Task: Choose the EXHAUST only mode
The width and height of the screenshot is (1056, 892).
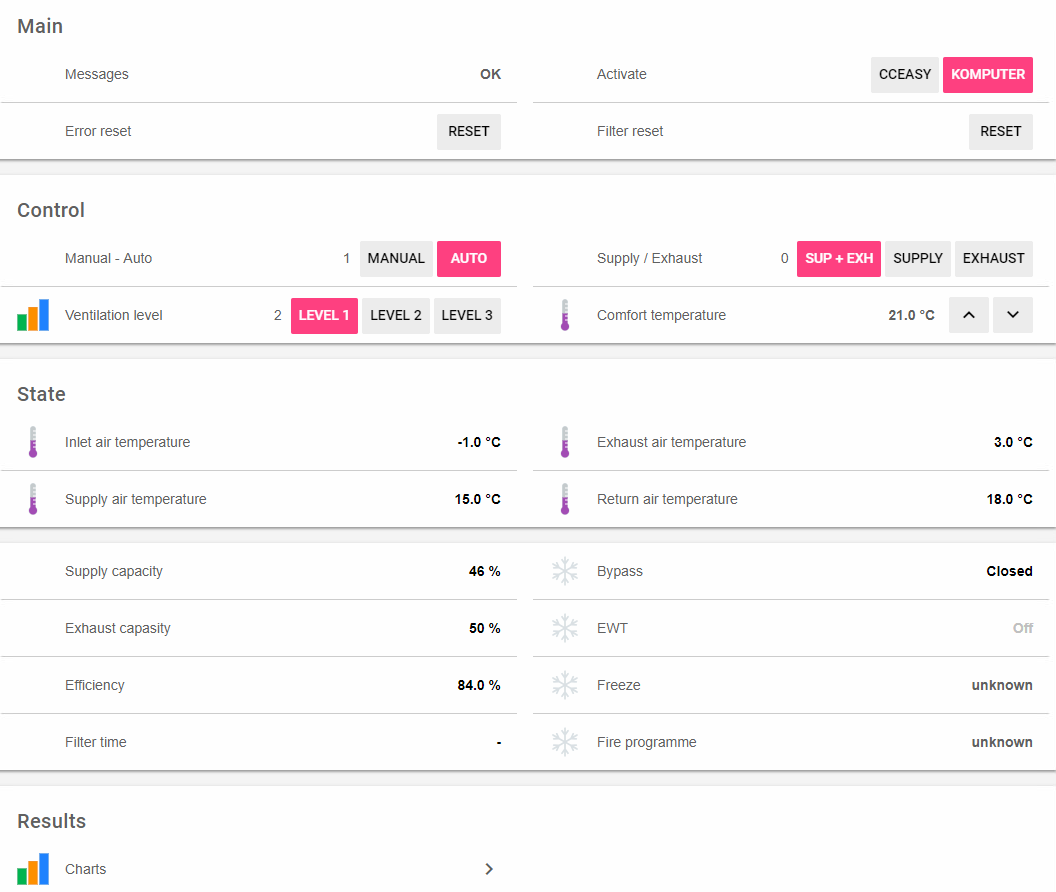Action: (x=993, y=259)
